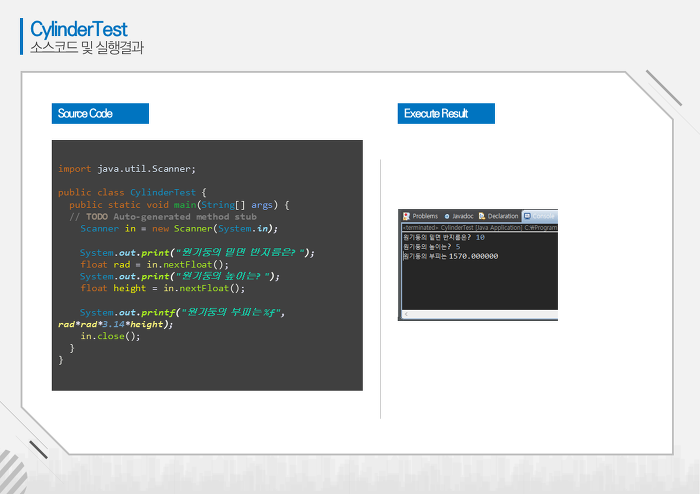This screenshot has width=700, height=494.
Task: Click the 'rad*rad*3.14*height);' line
Action: coord(116,324)
